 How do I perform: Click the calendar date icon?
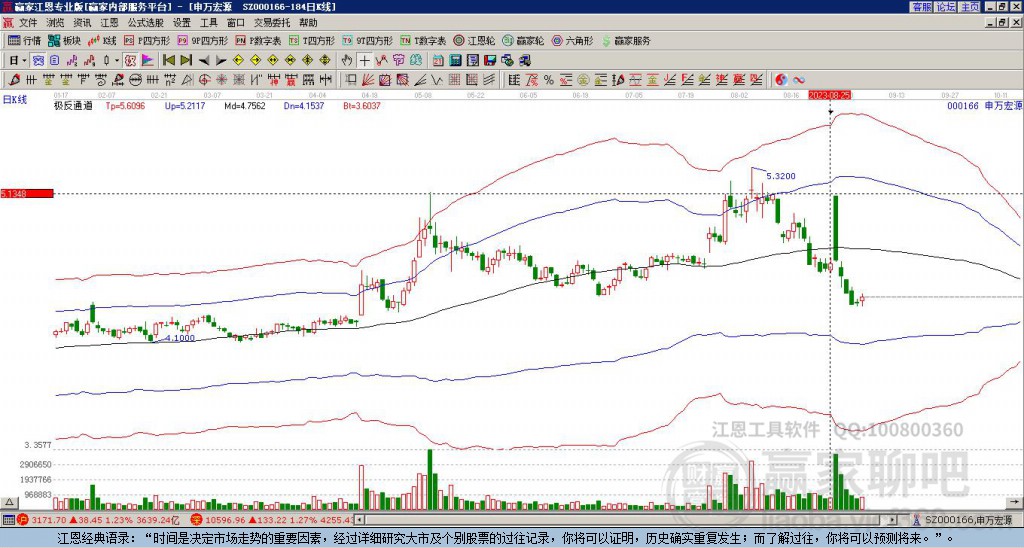pos(438,61)
